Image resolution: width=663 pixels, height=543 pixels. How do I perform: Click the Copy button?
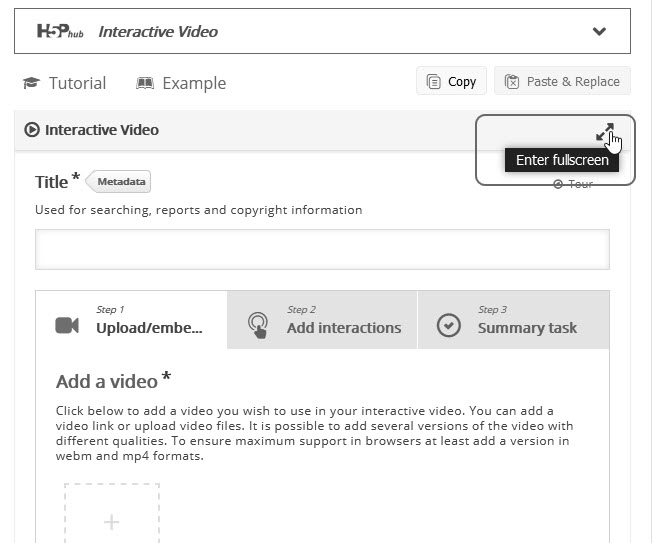pyautogui.click(x=451, y=81)
